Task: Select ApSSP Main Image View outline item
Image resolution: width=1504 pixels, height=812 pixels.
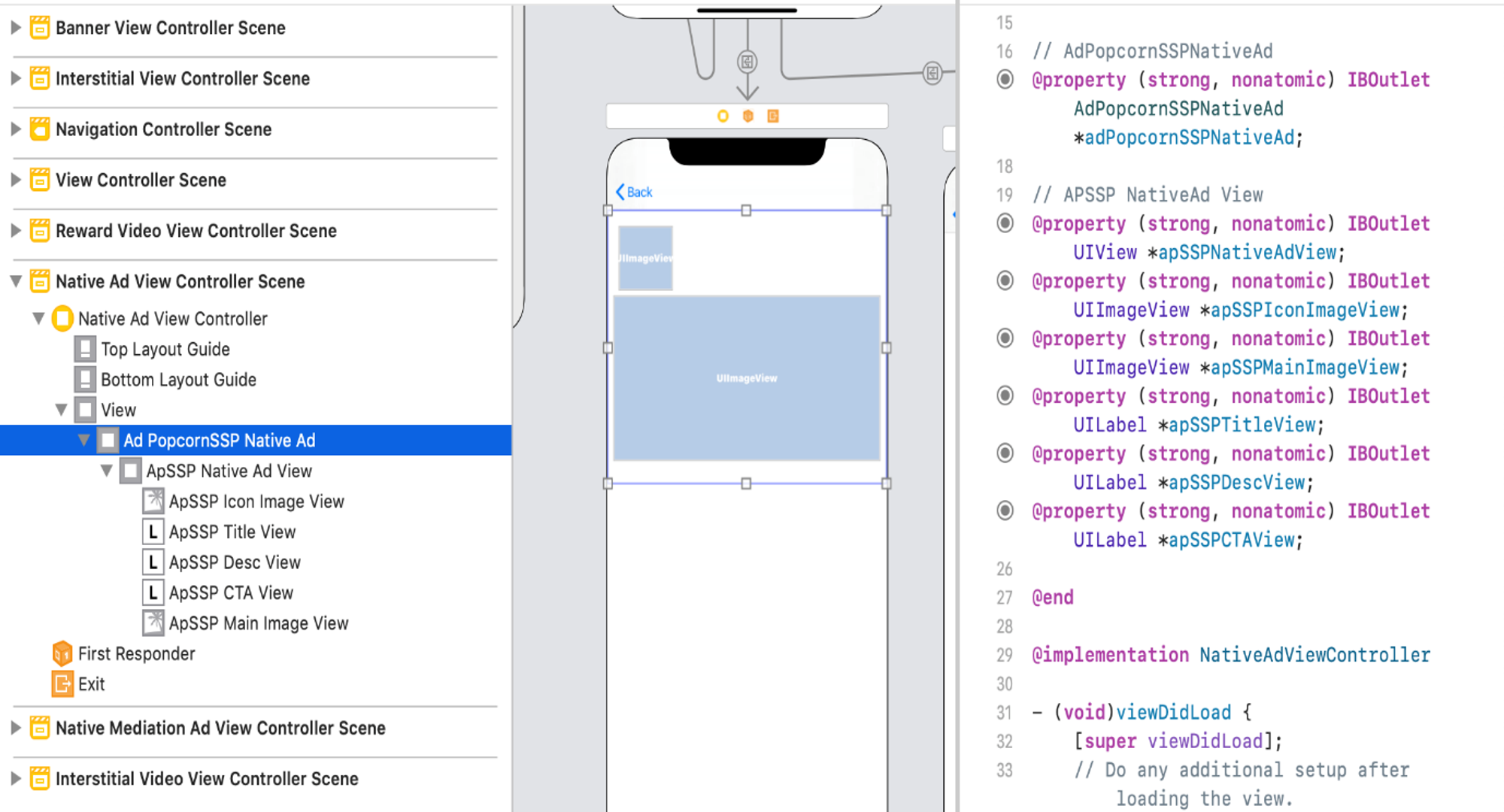Action: tap(258, 623)
